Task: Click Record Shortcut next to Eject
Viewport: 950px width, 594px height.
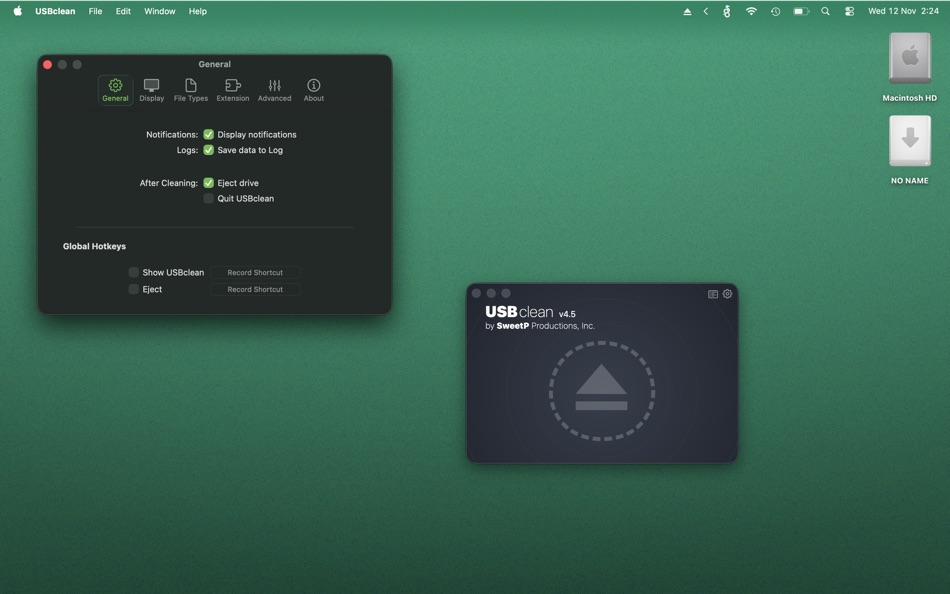Action: (x=255, y=289)
